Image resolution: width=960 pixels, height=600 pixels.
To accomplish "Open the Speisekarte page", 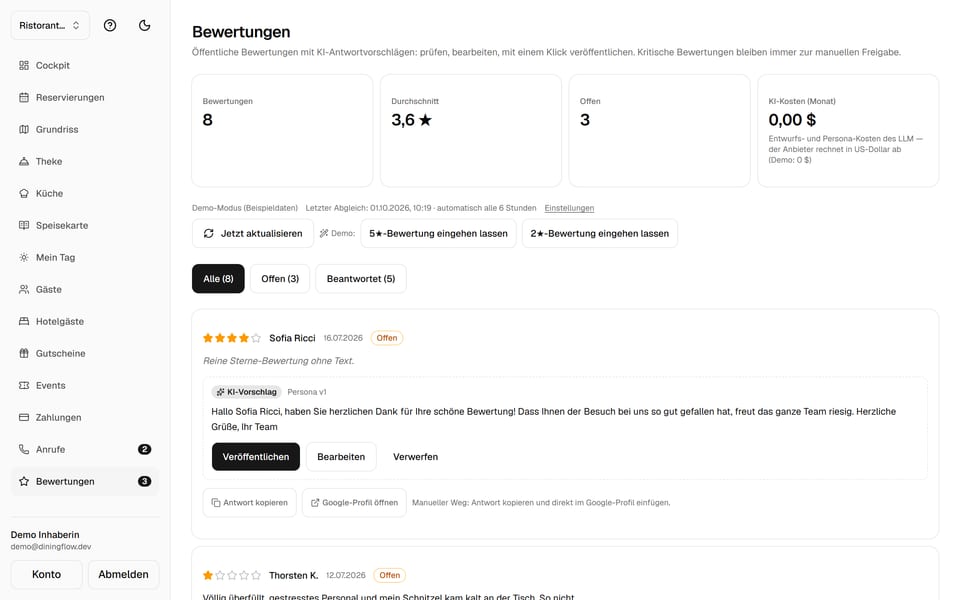I will click(x=84, y=225).
